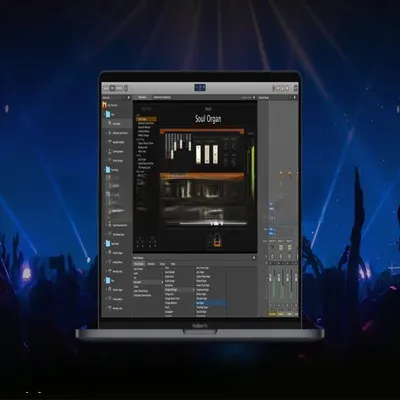Open the tab next to Workspace
400x400 pixels.
(162, 97)
